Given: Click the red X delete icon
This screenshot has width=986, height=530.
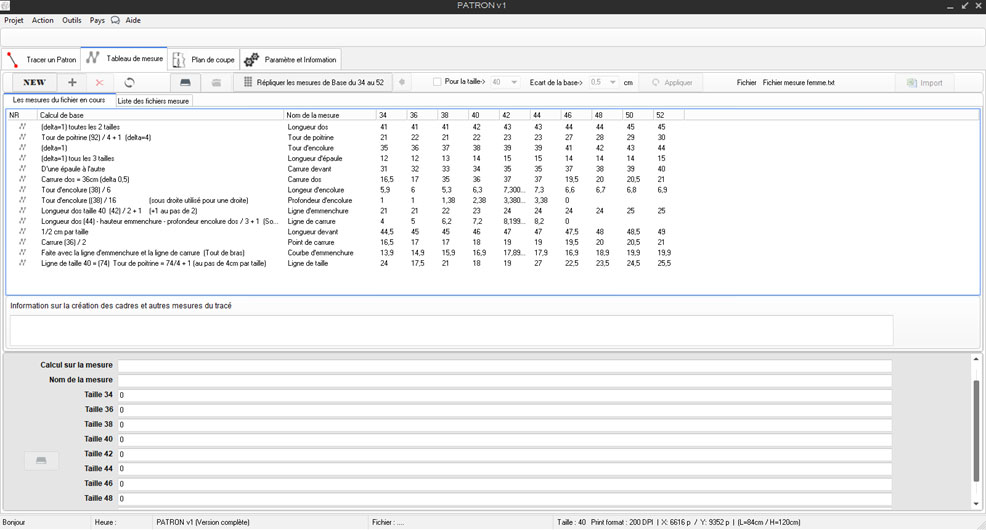Looking at the screenshot, I should point(99,83).
